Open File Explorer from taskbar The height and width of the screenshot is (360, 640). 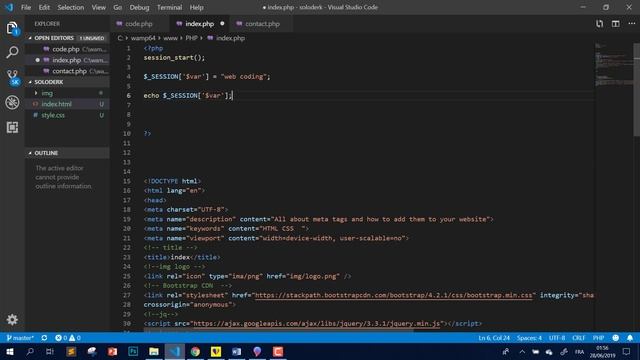point(154,351)
